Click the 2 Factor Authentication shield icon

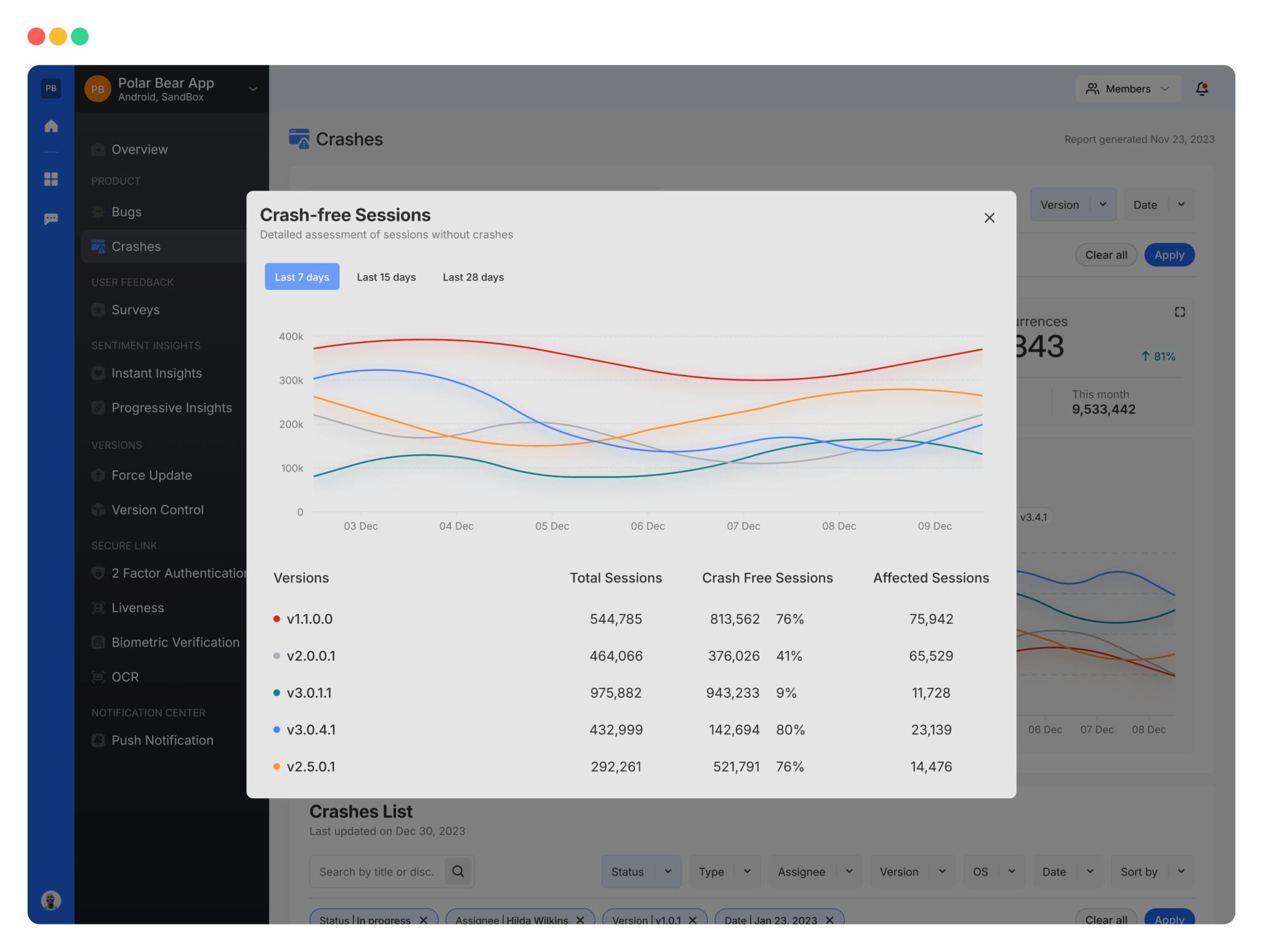click(98, 573)
